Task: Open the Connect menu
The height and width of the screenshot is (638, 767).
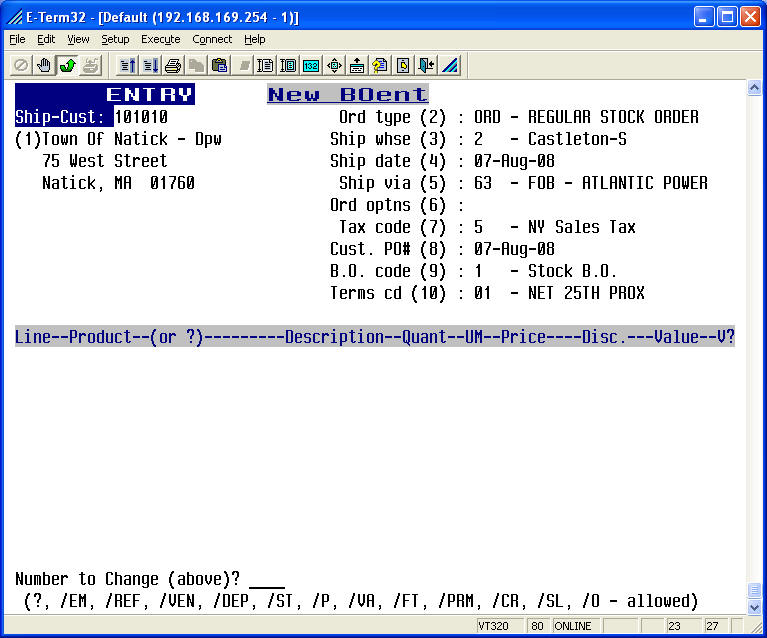Action: pyautogui.click(x=212, y=39)
